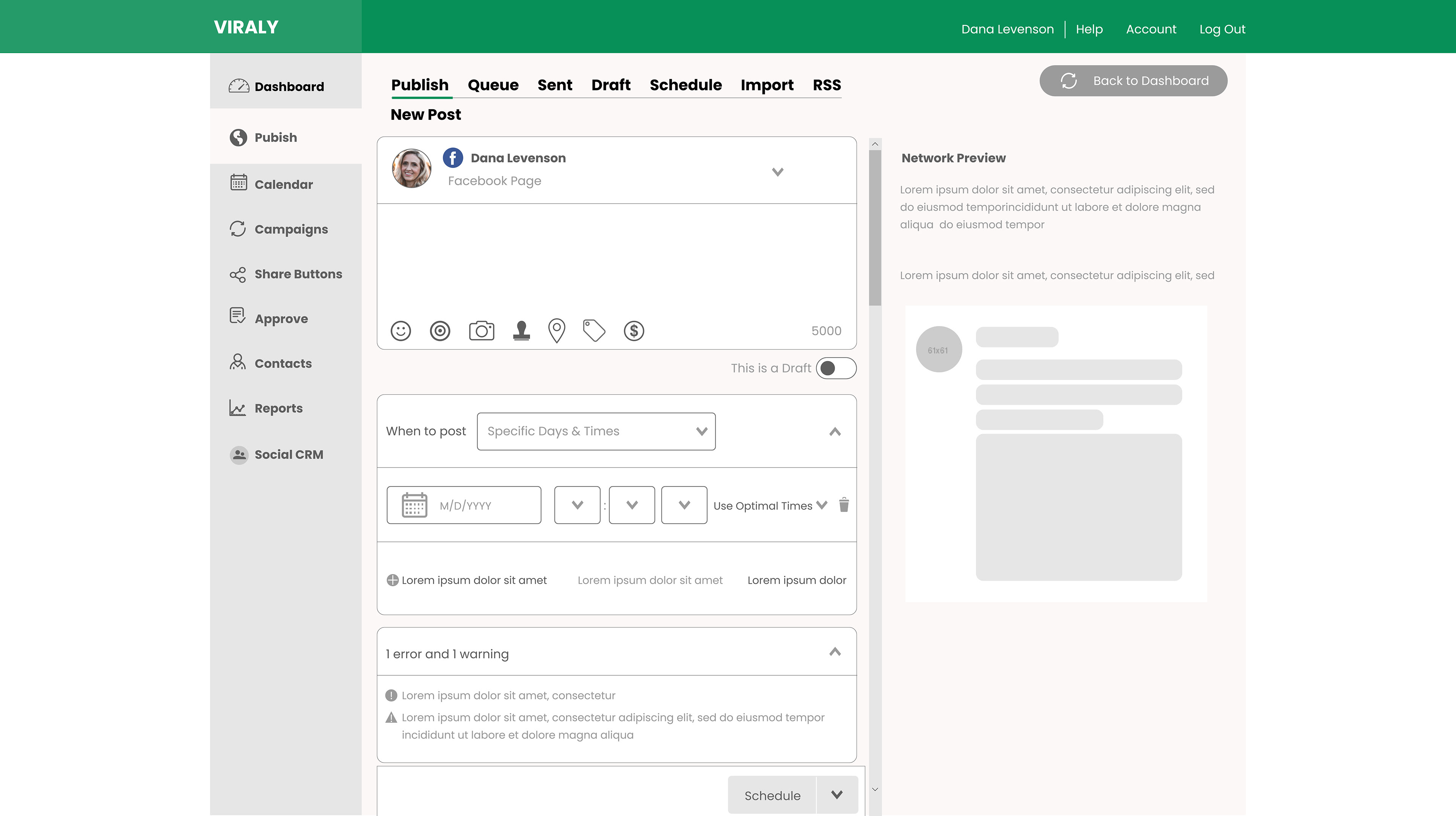The image size is (1456, 816).
Task: Click the calendar icon in date field
Action: click(414, 505)
